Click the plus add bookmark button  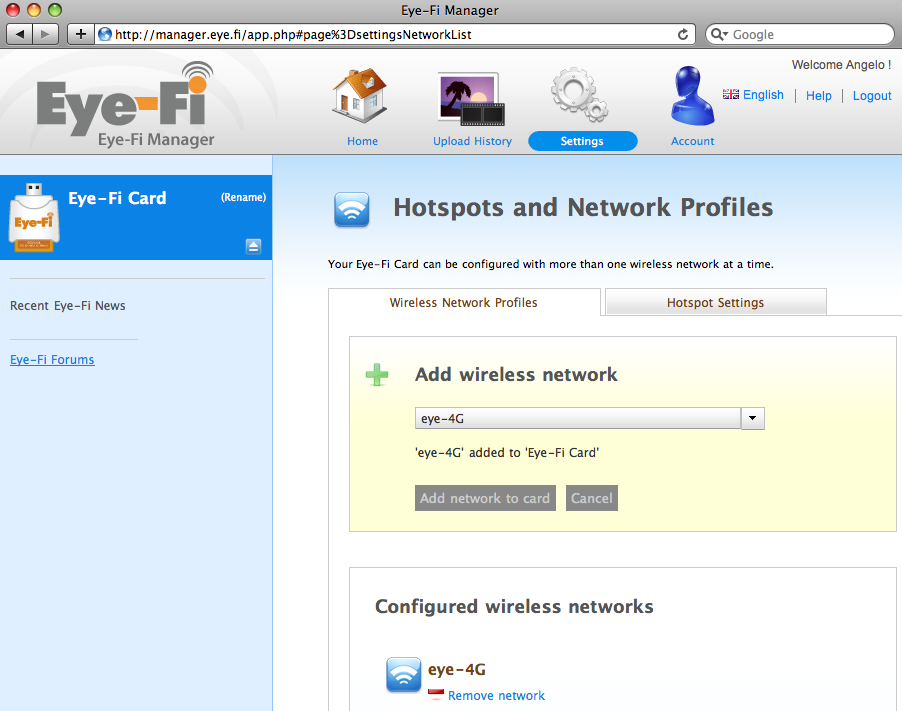pyautogui.click(x=81, y=34)
